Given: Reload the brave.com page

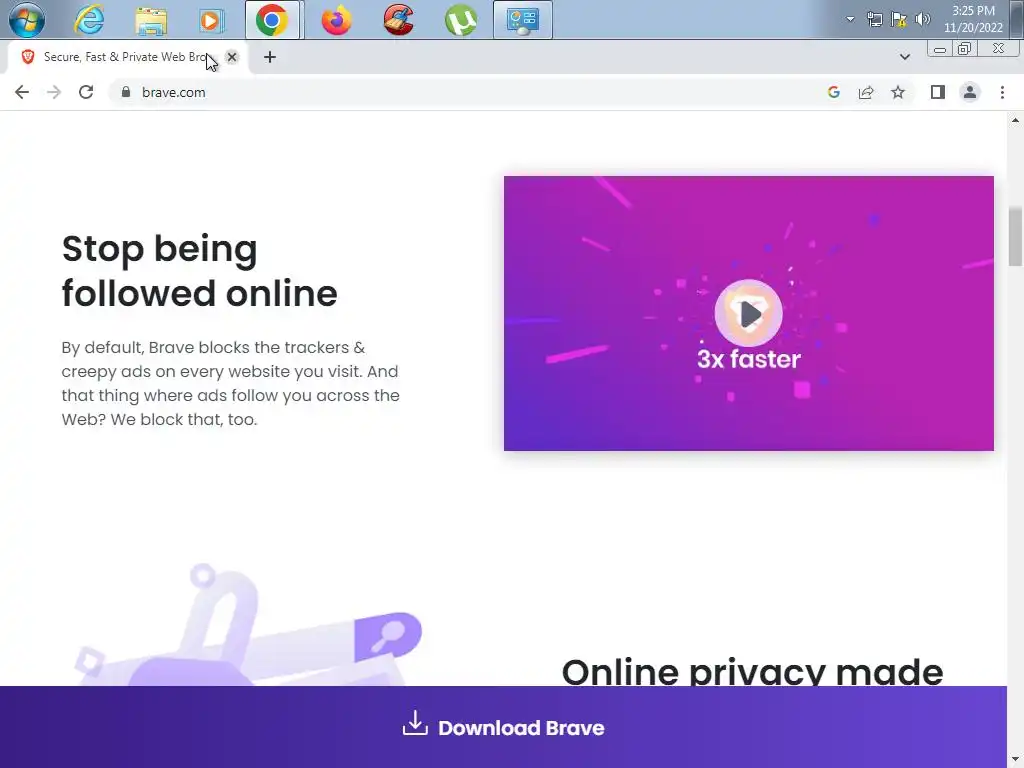Looking at the screenshot, I should 86,92.
